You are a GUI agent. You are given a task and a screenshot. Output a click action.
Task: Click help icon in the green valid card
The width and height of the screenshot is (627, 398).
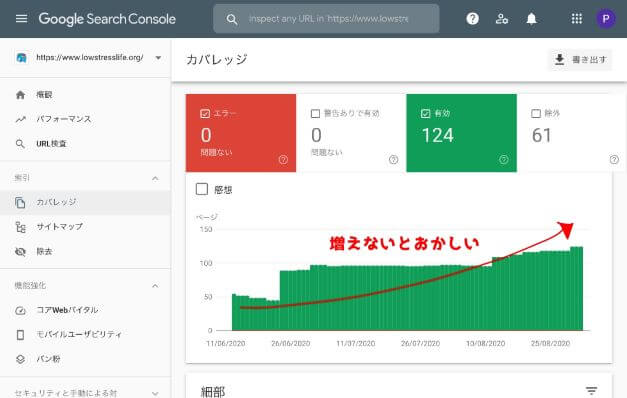point(504,160)
